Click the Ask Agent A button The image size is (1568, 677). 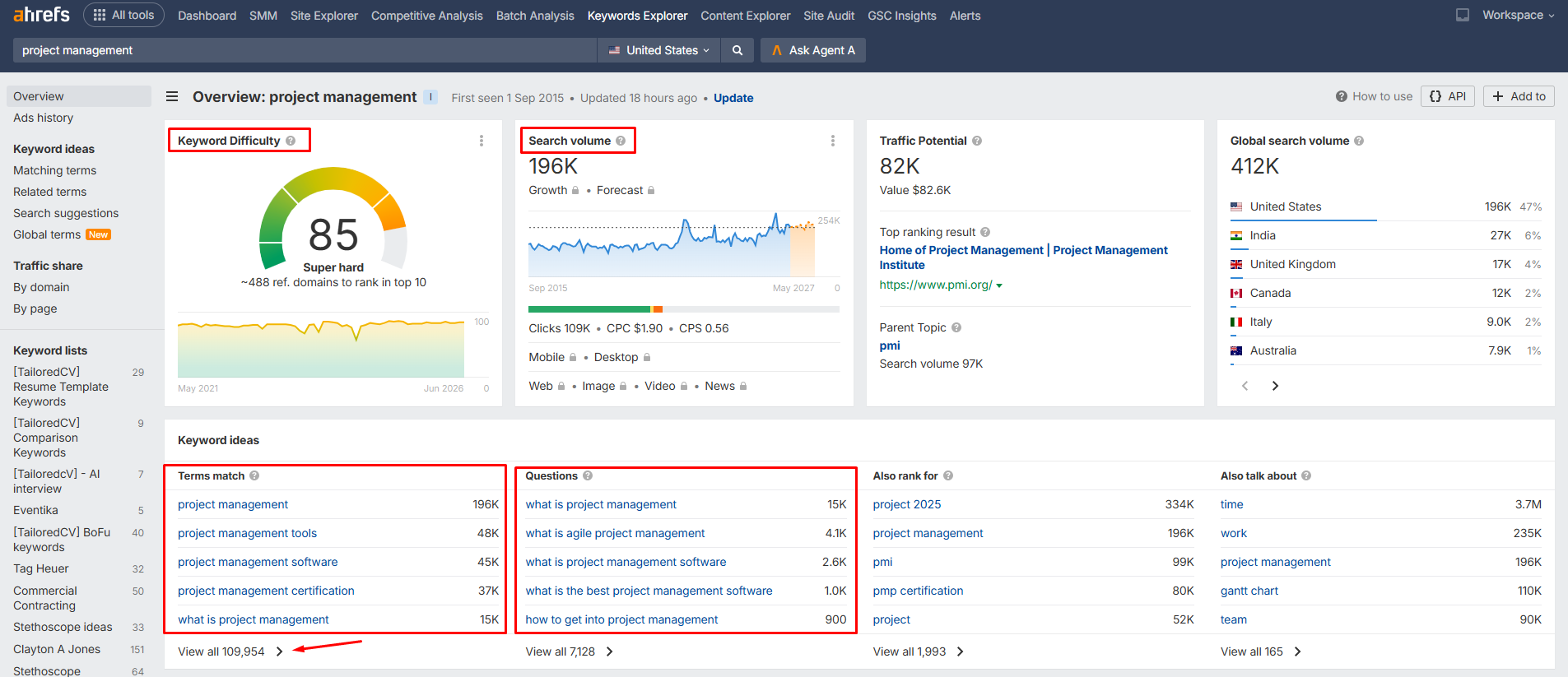tap(813, 50)
